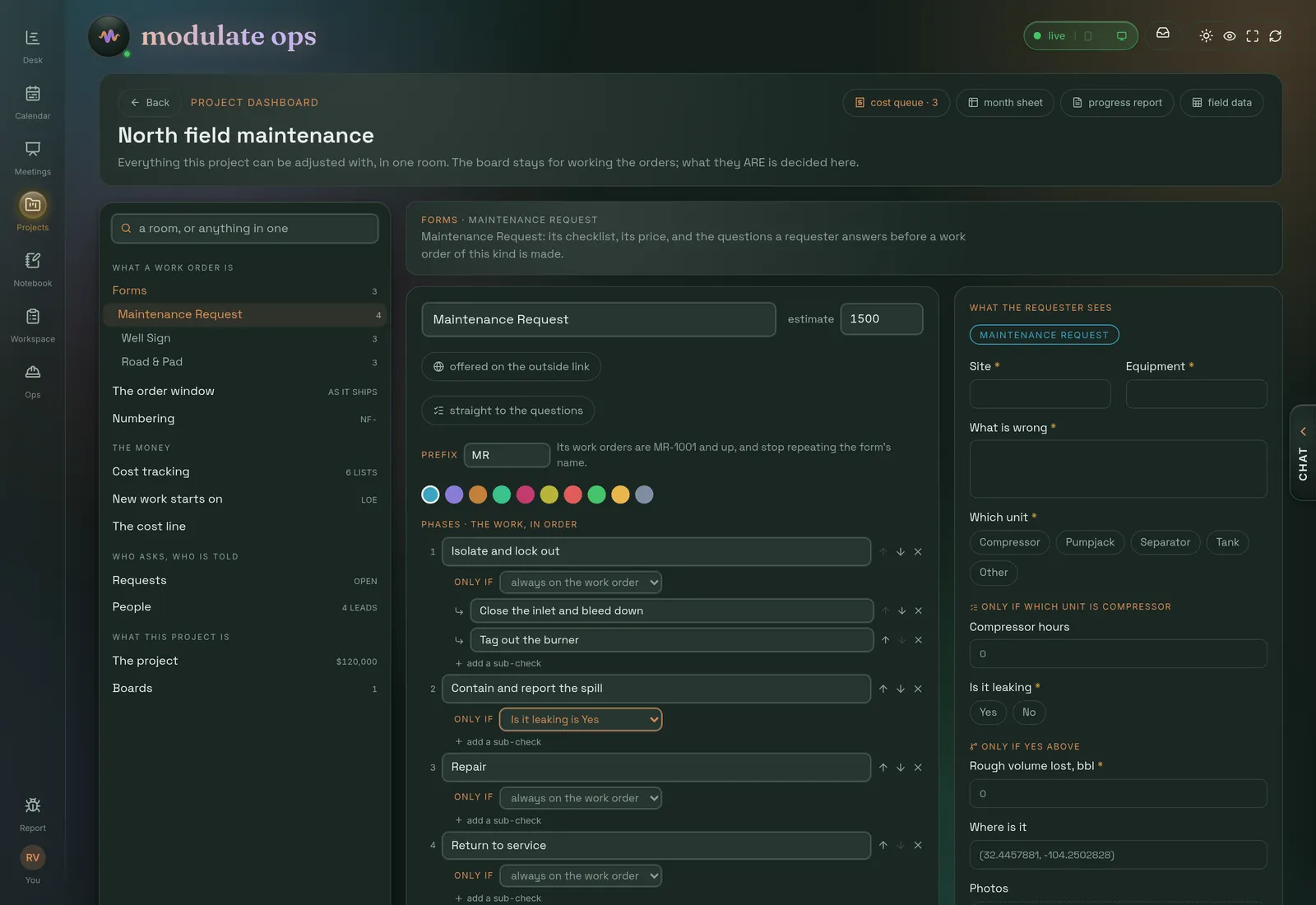1316x905 pixels.
Task: Expand the Chat side panel
Action: [1303, 452]
